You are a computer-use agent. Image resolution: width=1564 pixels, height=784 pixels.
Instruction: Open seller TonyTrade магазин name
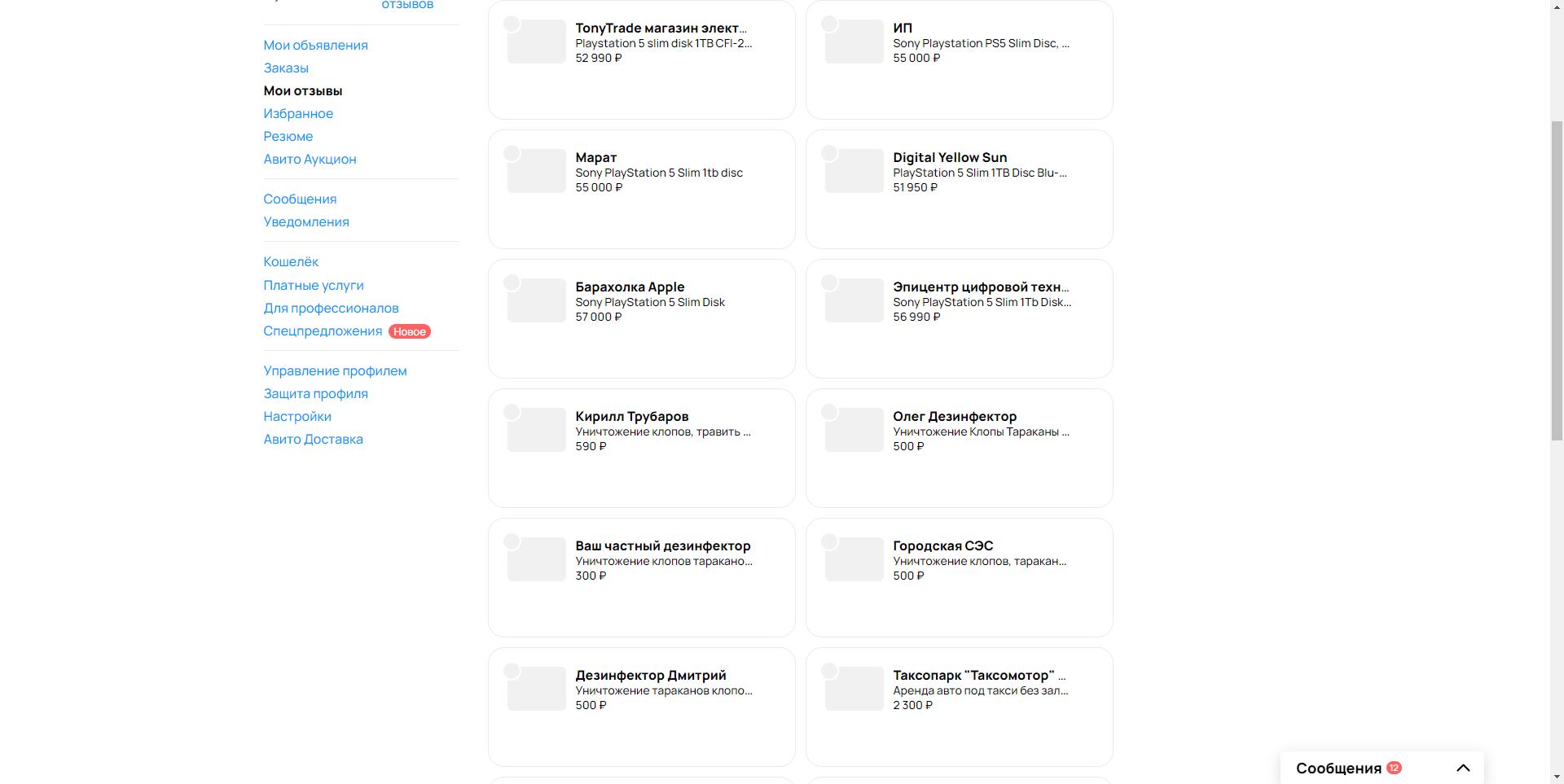pos(661,28)
